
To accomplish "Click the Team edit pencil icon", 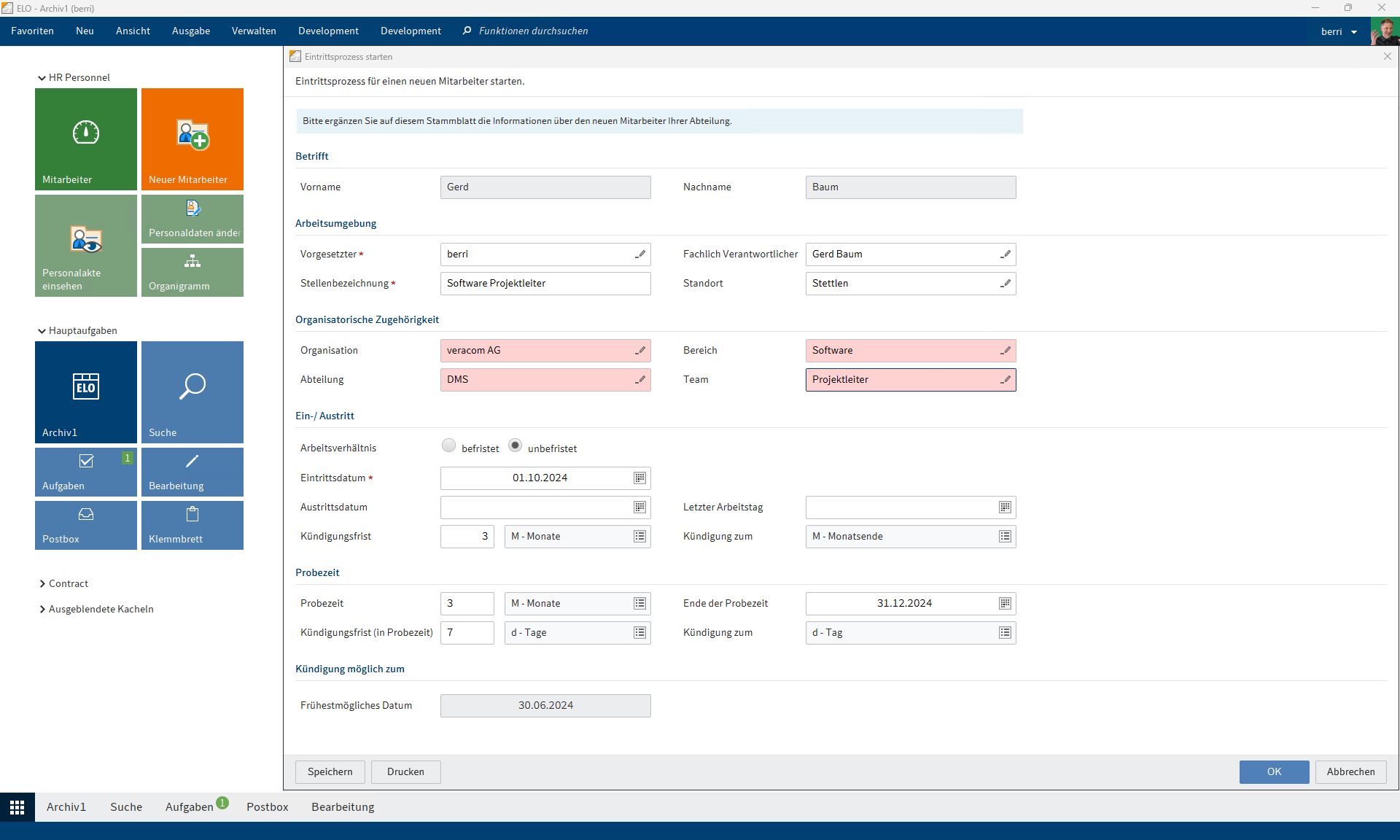I will point(1006,380).
